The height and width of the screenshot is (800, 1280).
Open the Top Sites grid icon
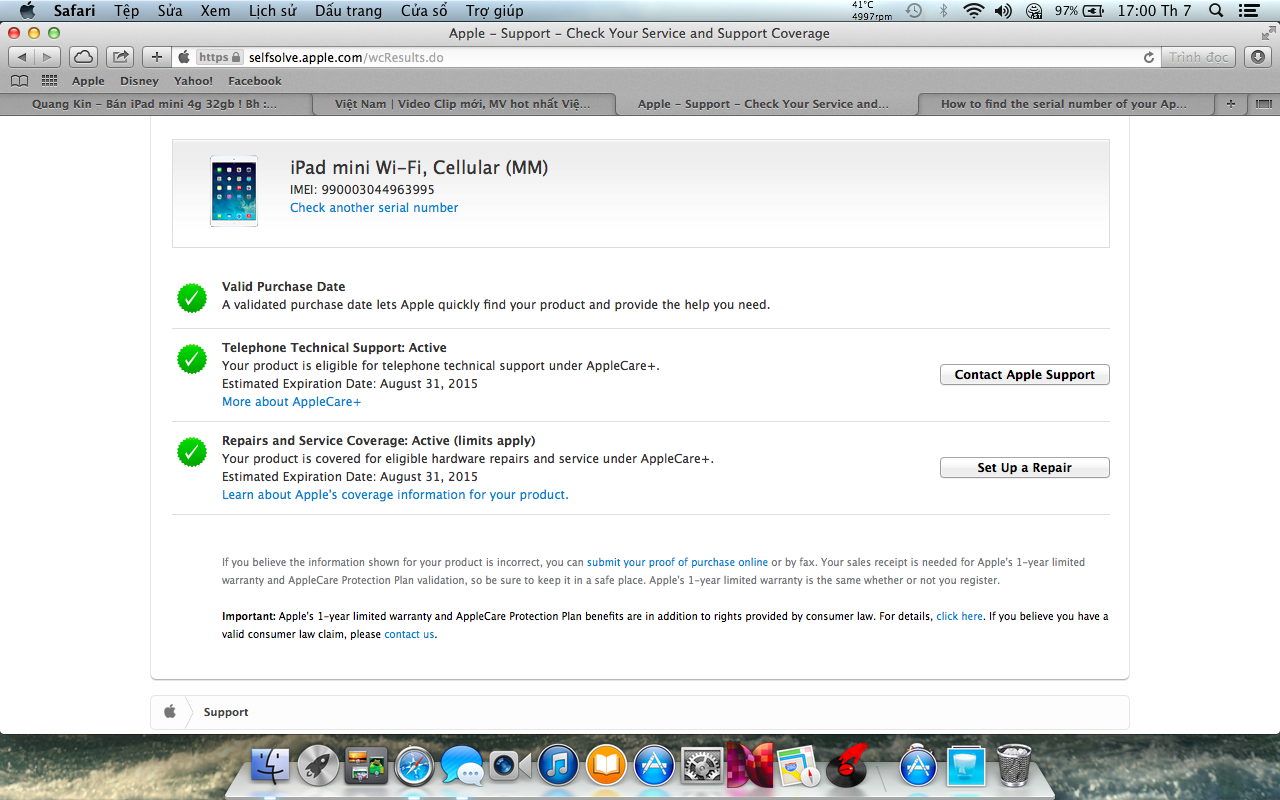[49, 81]
